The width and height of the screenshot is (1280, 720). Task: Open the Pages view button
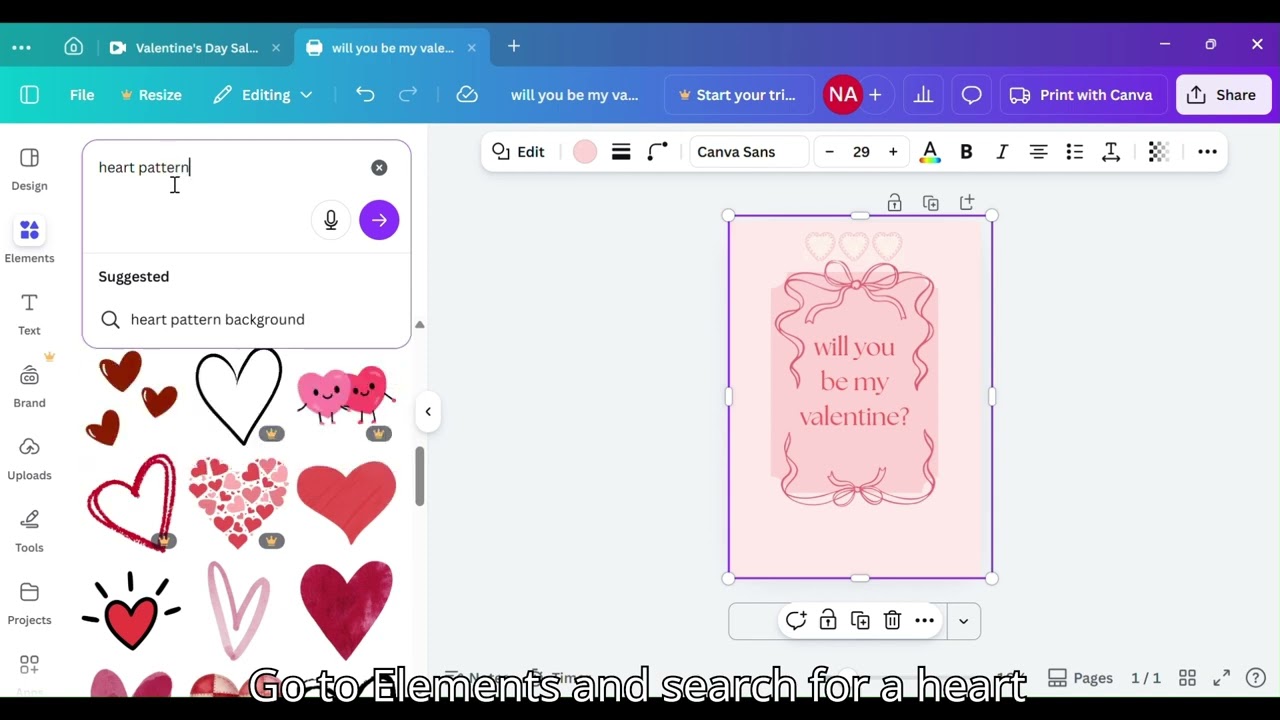[x=1080, y=678]
